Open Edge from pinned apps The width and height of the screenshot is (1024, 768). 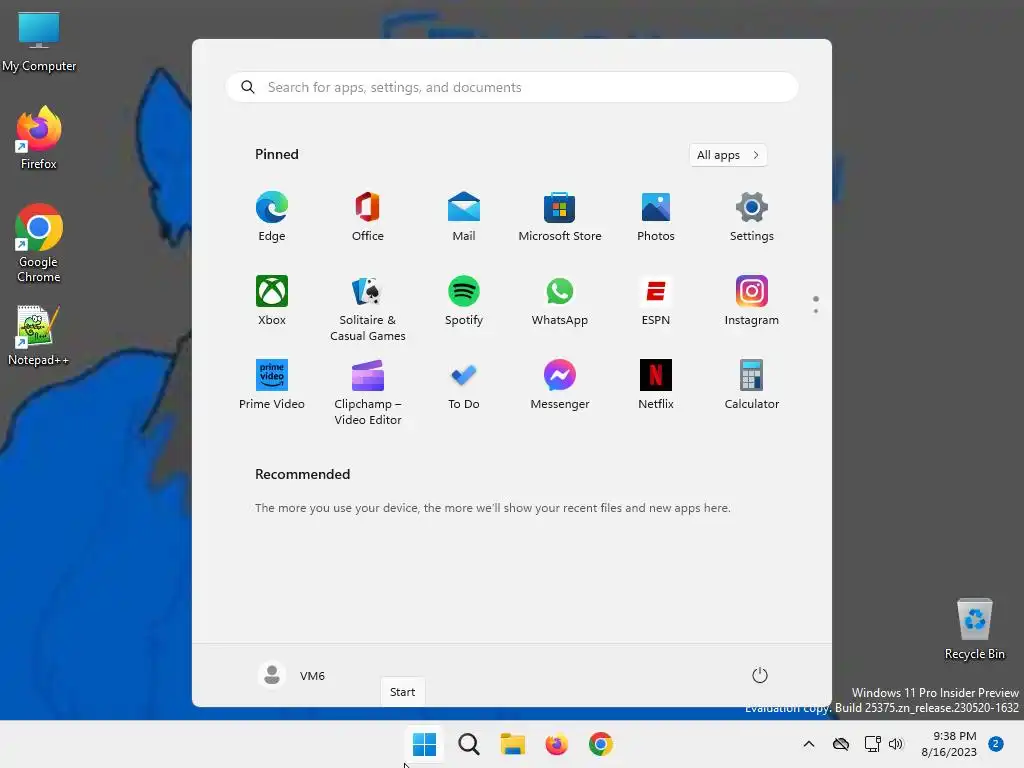point(272,216)
